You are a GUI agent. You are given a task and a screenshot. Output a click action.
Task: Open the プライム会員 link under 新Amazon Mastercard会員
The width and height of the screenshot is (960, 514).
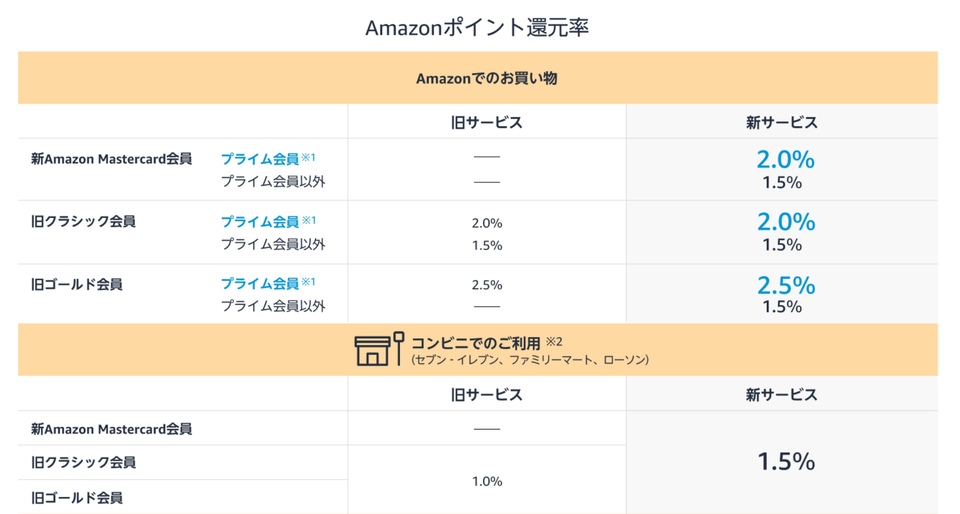(260, 159)
